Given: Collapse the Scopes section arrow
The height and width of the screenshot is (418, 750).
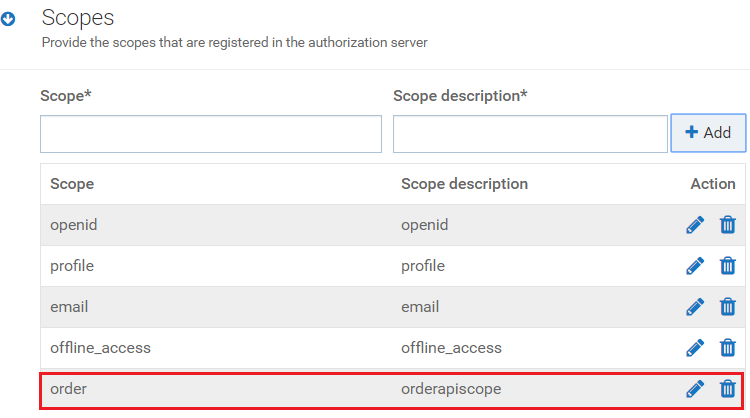Looking at the screenshot, I should [8, 19].
